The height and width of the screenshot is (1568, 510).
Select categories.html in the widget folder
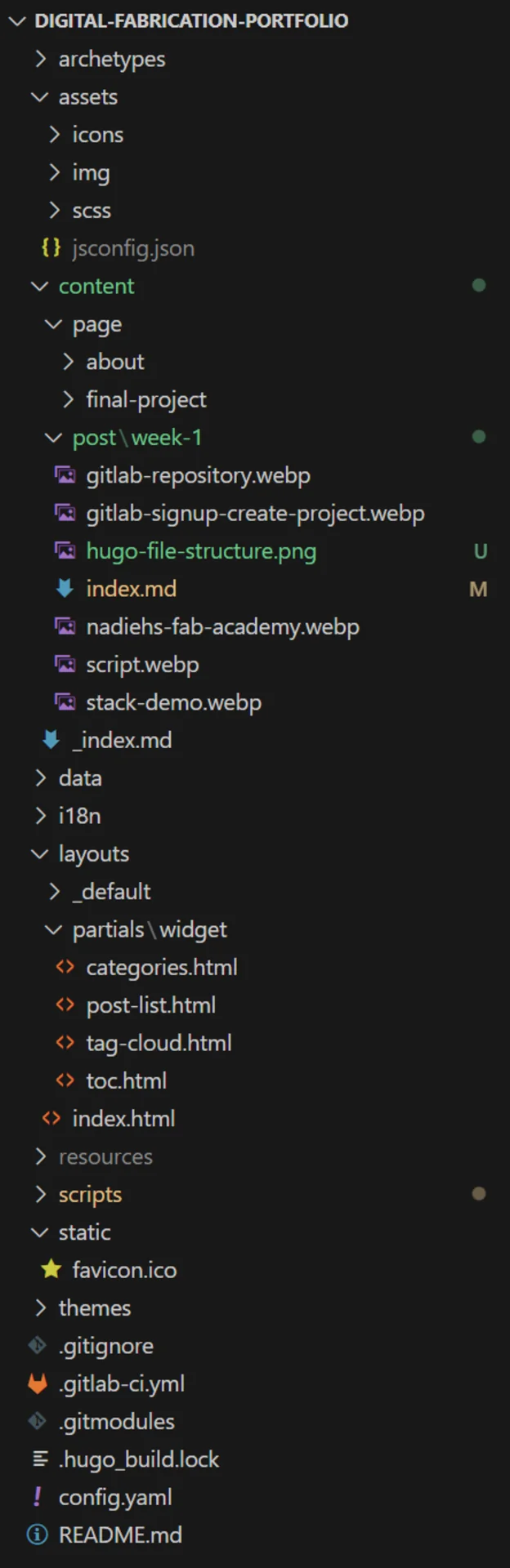point(162,967)
